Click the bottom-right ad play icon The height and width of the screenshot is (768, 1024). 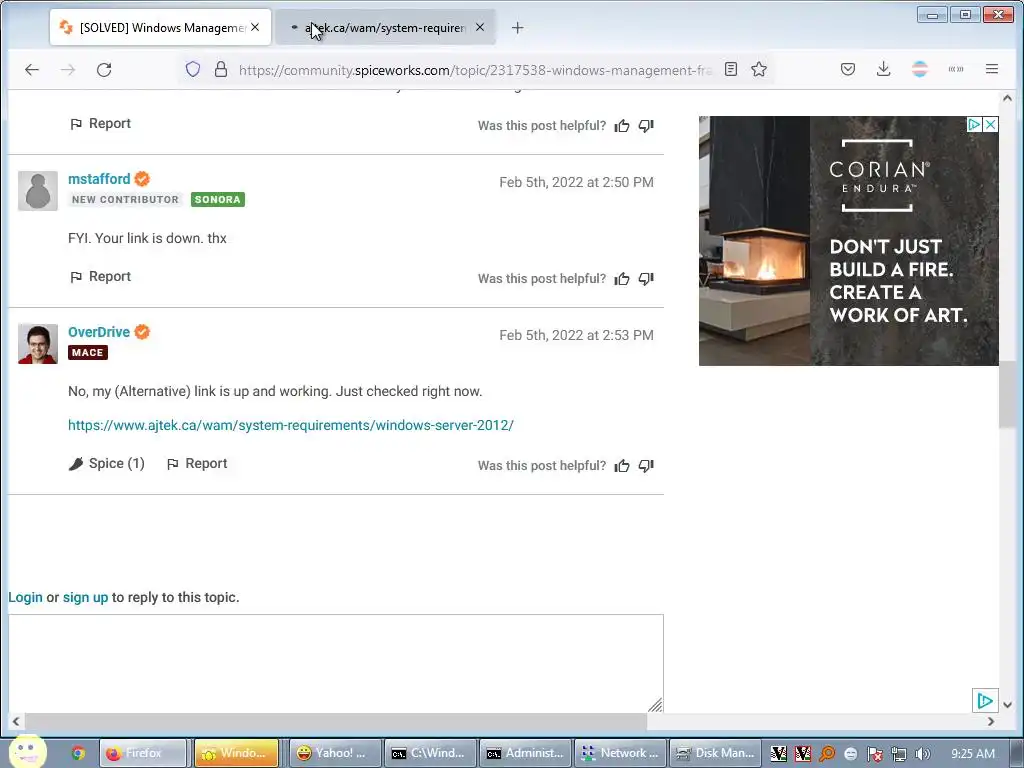(985, 701)
